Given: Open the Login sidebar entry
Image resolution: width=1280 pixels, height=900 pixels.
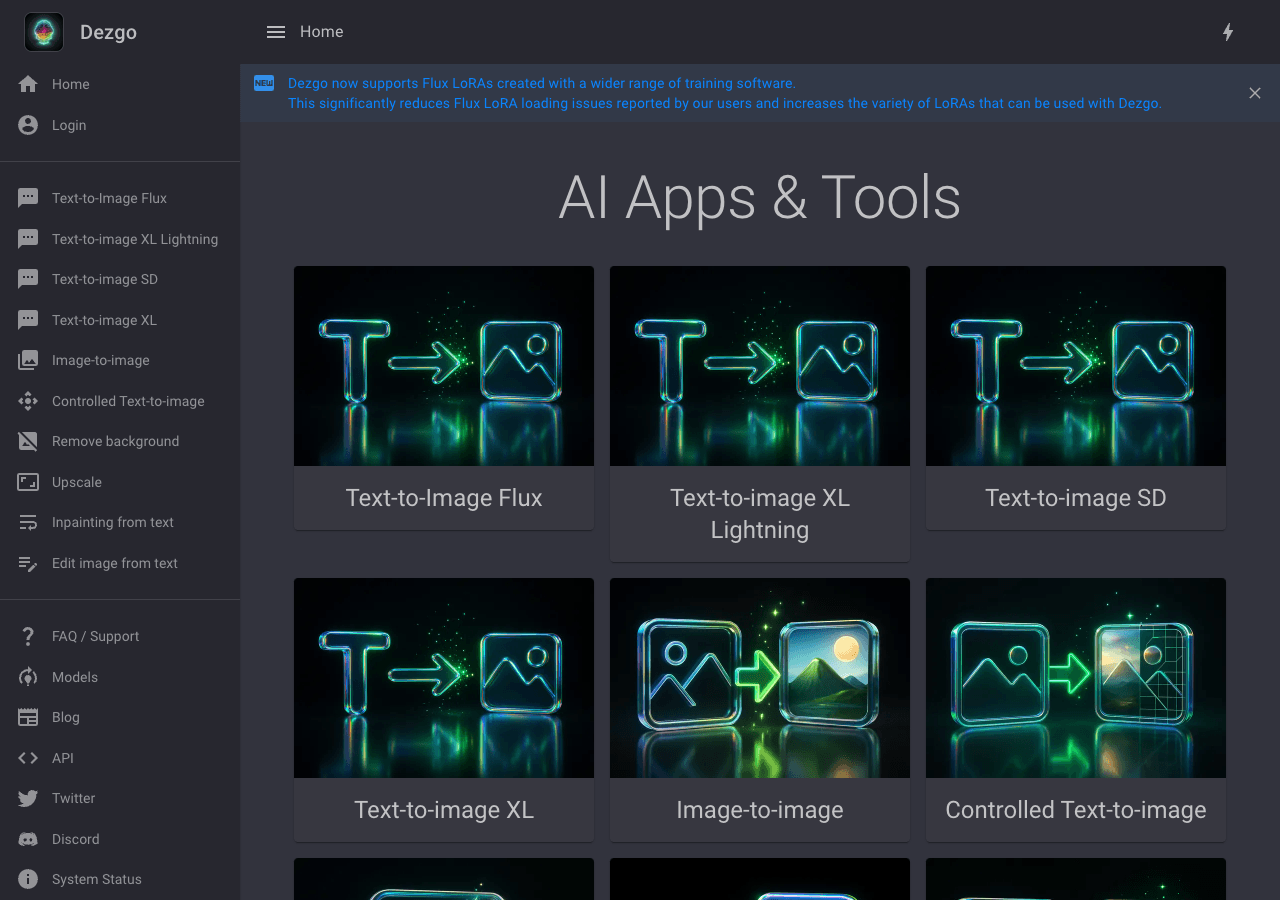Looking at the screenshot, I should point(120,125).
